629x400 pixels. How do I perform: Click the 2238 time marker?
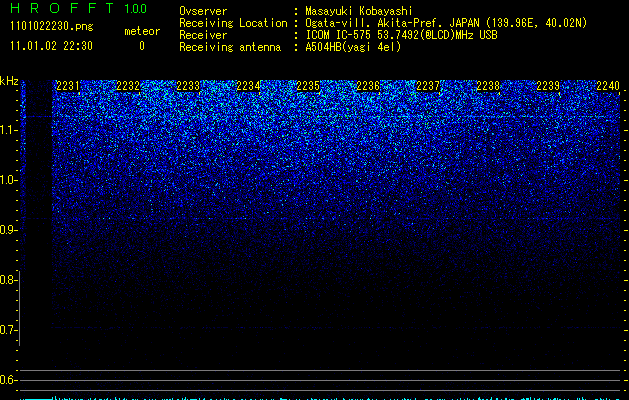pyautogui.click(x=488, y=86)
